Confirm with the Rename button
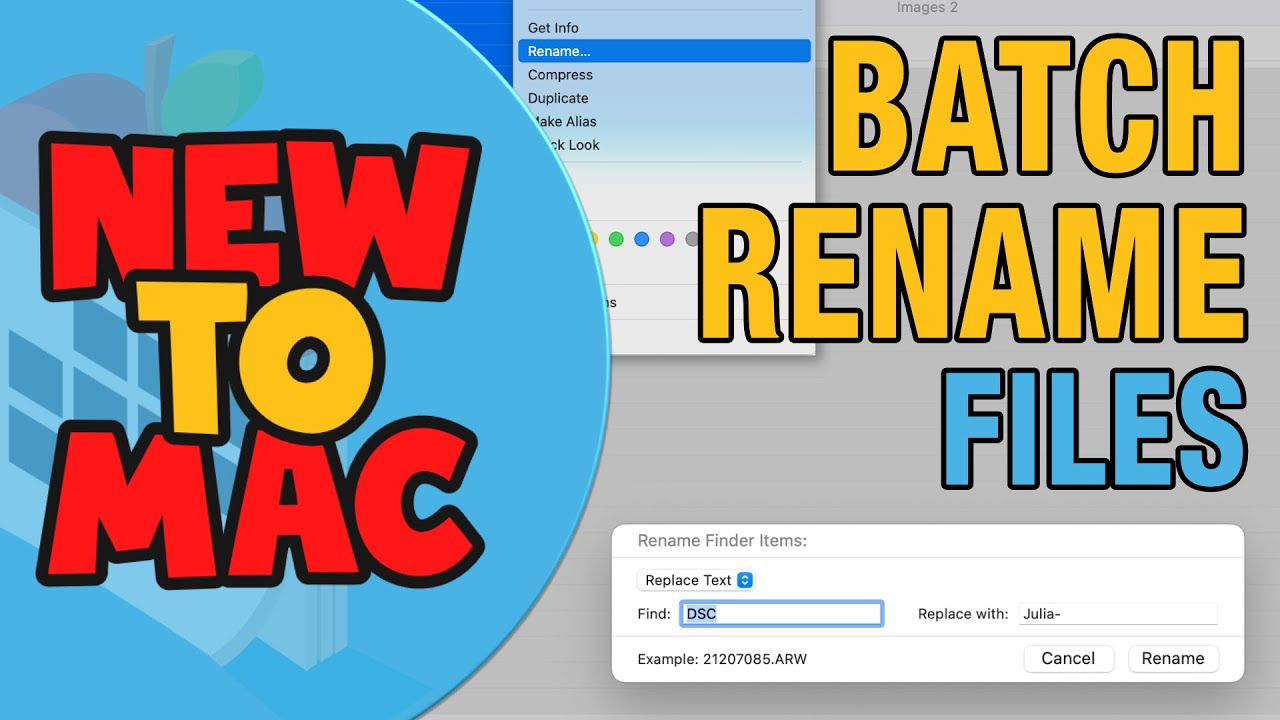1280x720 pixels. click(1173, 658)
